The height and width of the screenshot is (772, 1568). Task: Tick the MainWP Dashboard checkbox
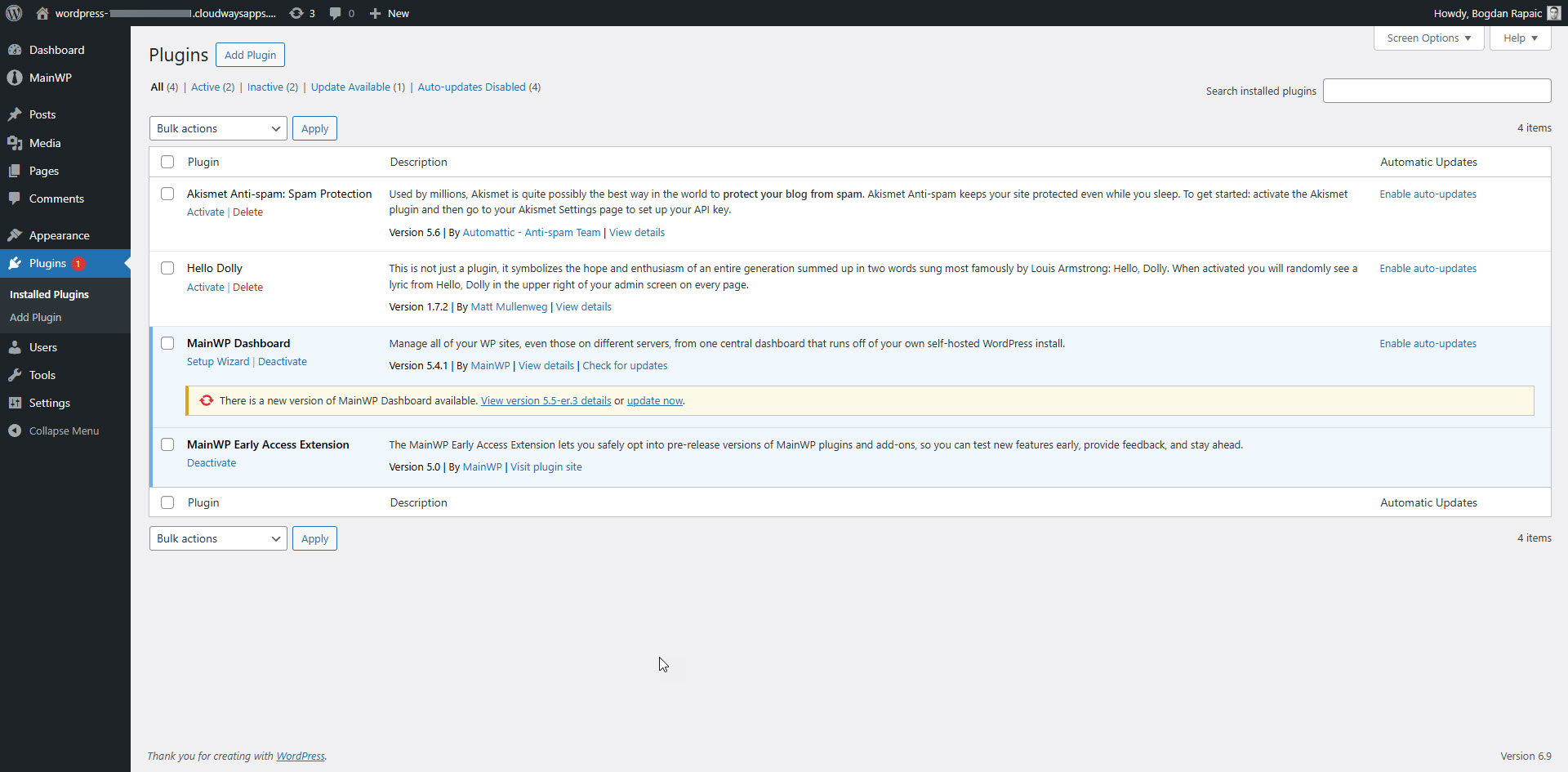167,343
